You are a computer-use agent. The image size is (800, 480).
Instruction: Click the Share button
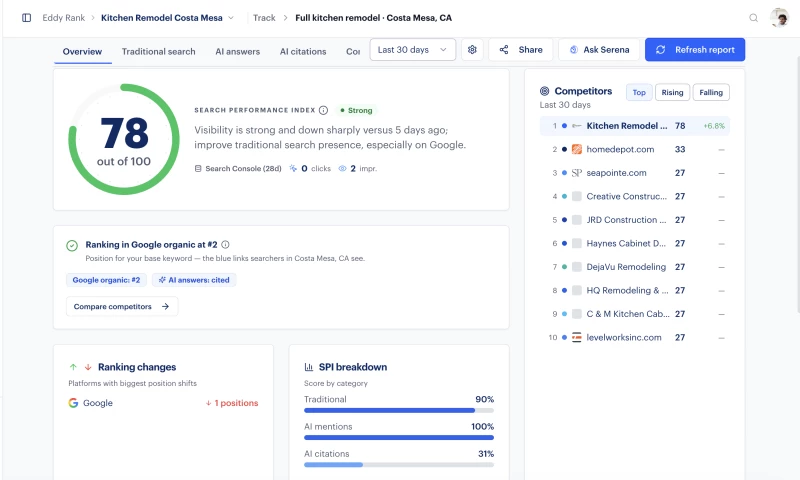[520, 49]
